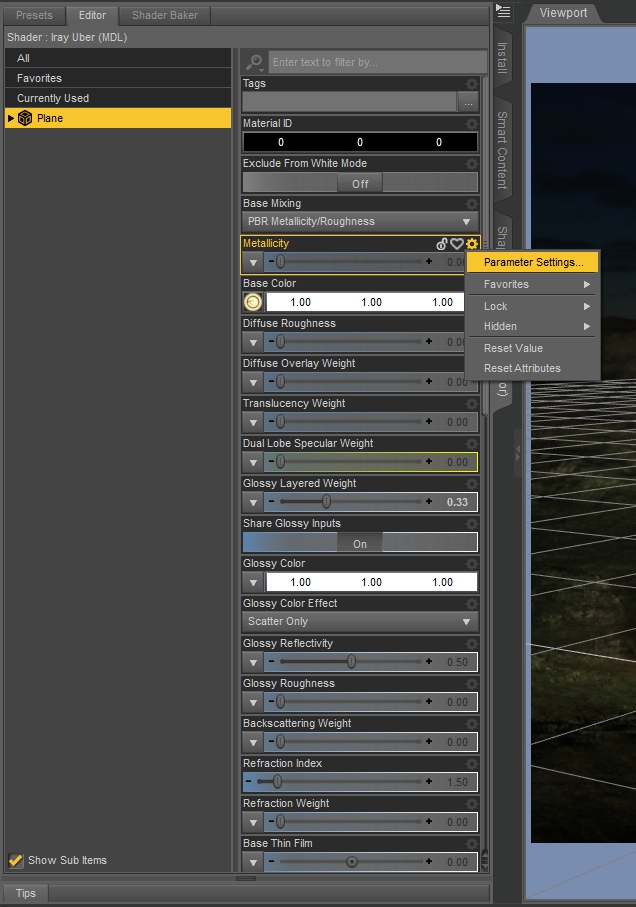Open gear icon for Glossy Reflectivity
Image resolution: width=636 pixels, height=907 pixels.
pos(472,643)
